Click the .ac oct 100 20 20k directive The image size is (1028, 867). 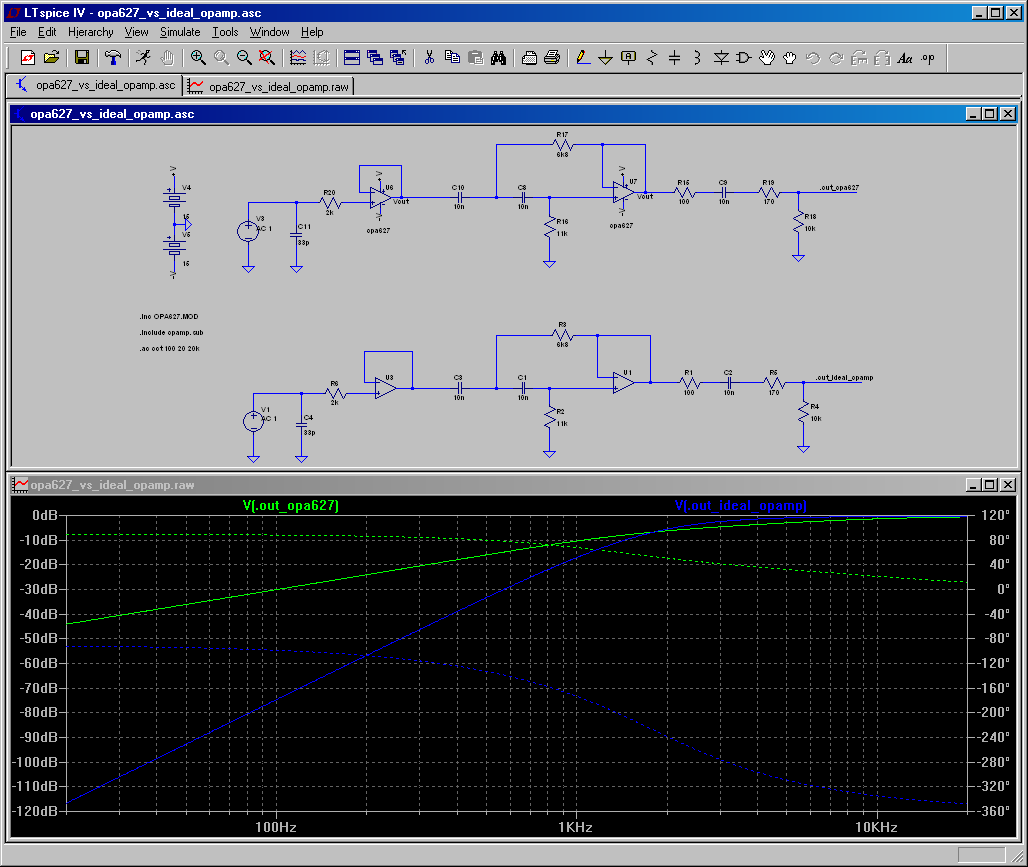(169, 348)
